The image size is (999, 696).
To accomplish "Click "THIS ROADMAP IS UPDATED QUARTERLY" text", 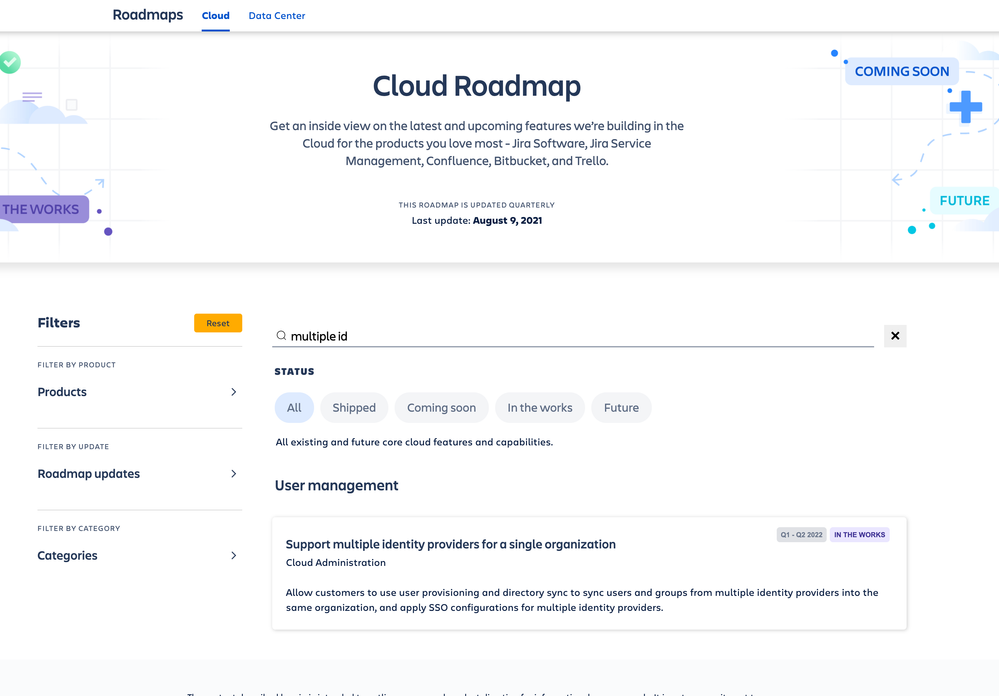I will coord(477,205).
